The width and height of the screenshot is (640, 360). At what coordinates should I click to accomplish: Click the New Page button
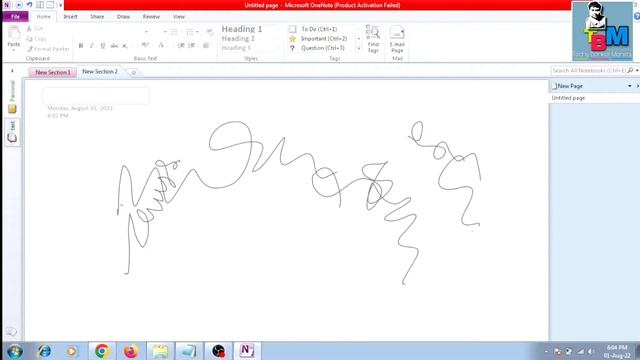coord(567,86)
